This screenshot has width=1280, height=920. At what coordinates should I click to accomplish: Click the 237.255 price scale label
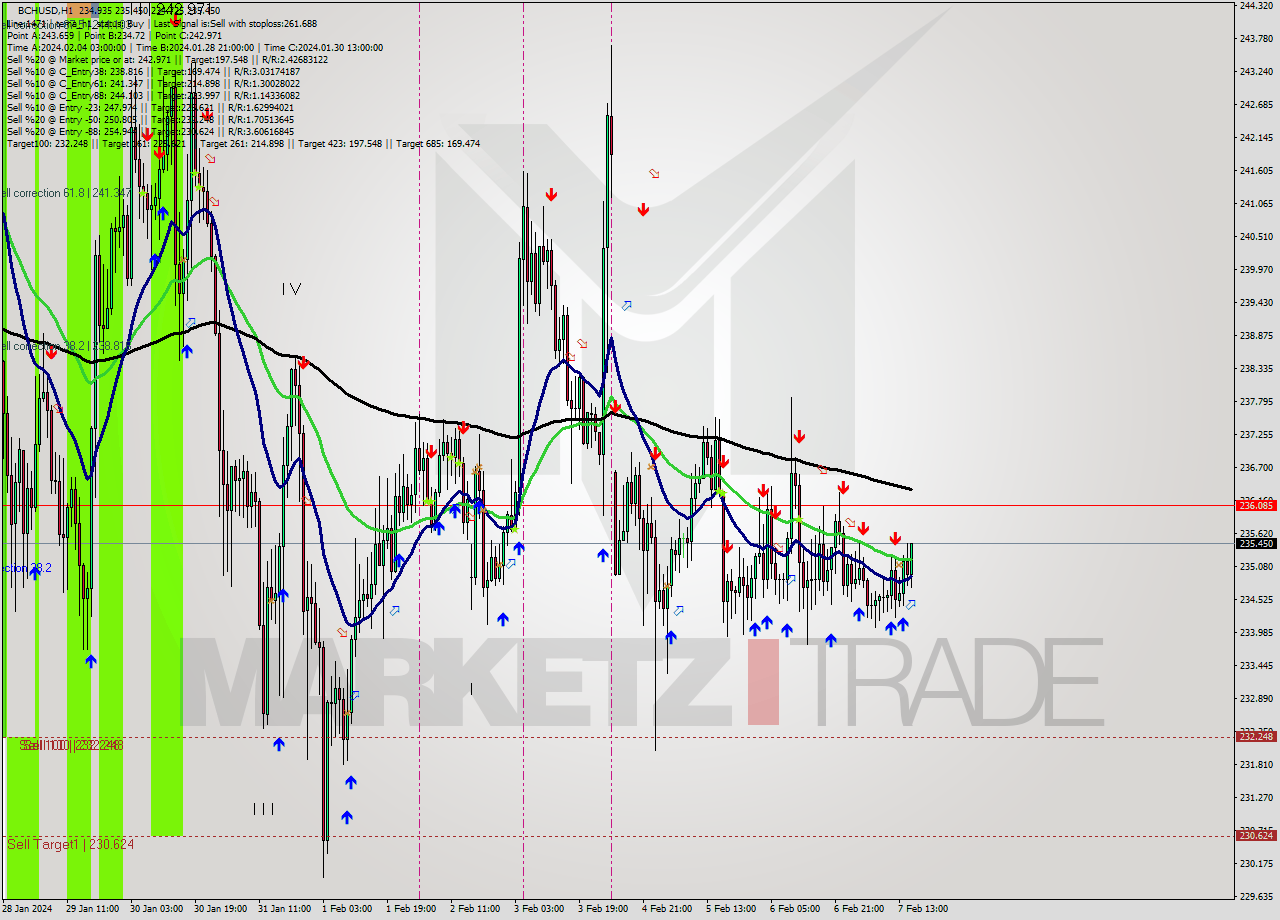1256,434
